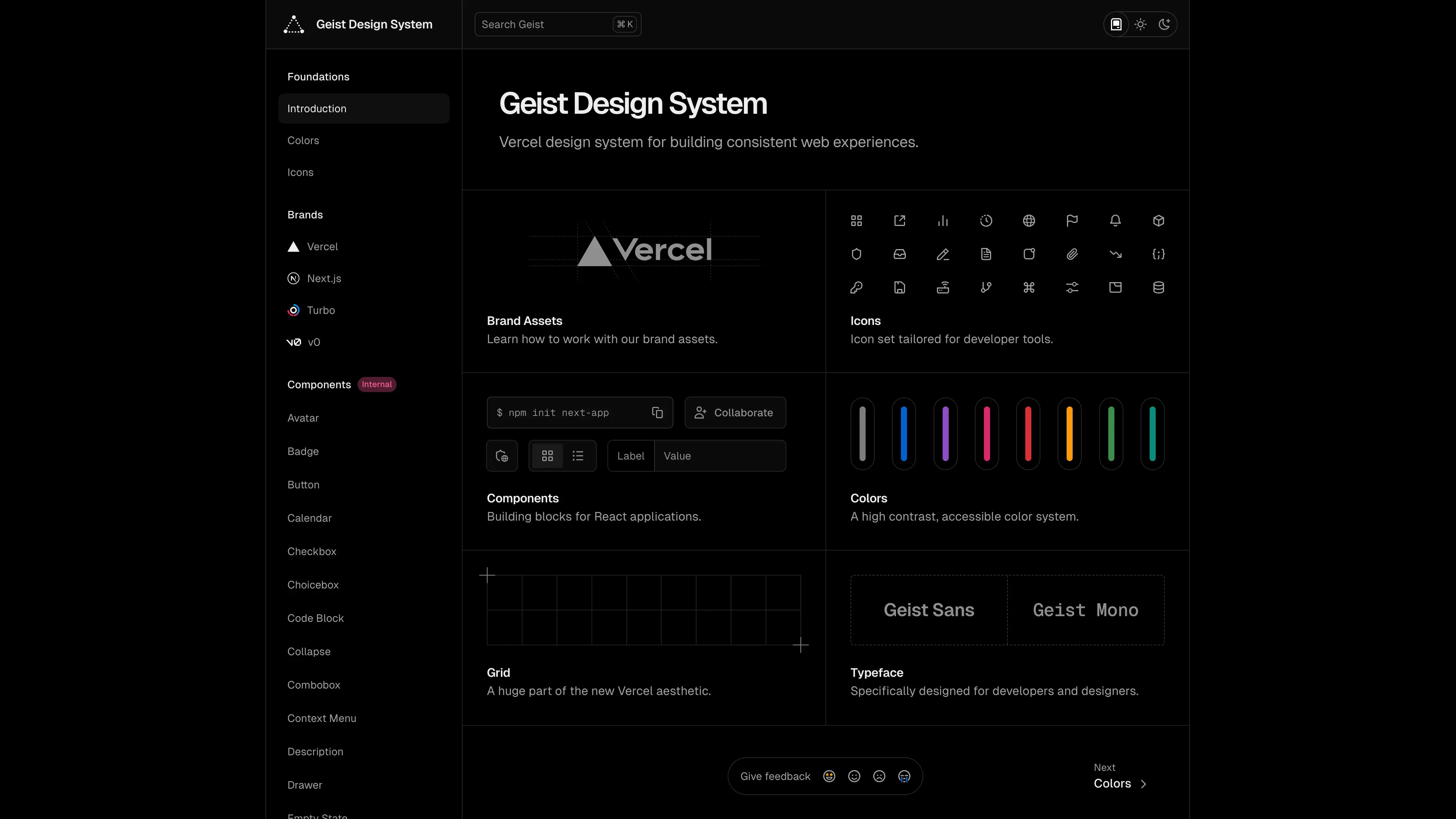
Task: Click the shield icon
Action: (x=856, y=254)
